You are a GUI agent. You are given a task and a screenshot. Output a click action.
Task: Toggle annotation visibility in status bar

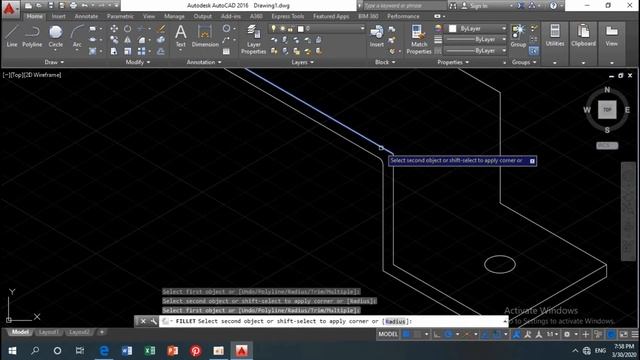pos(516,334)
